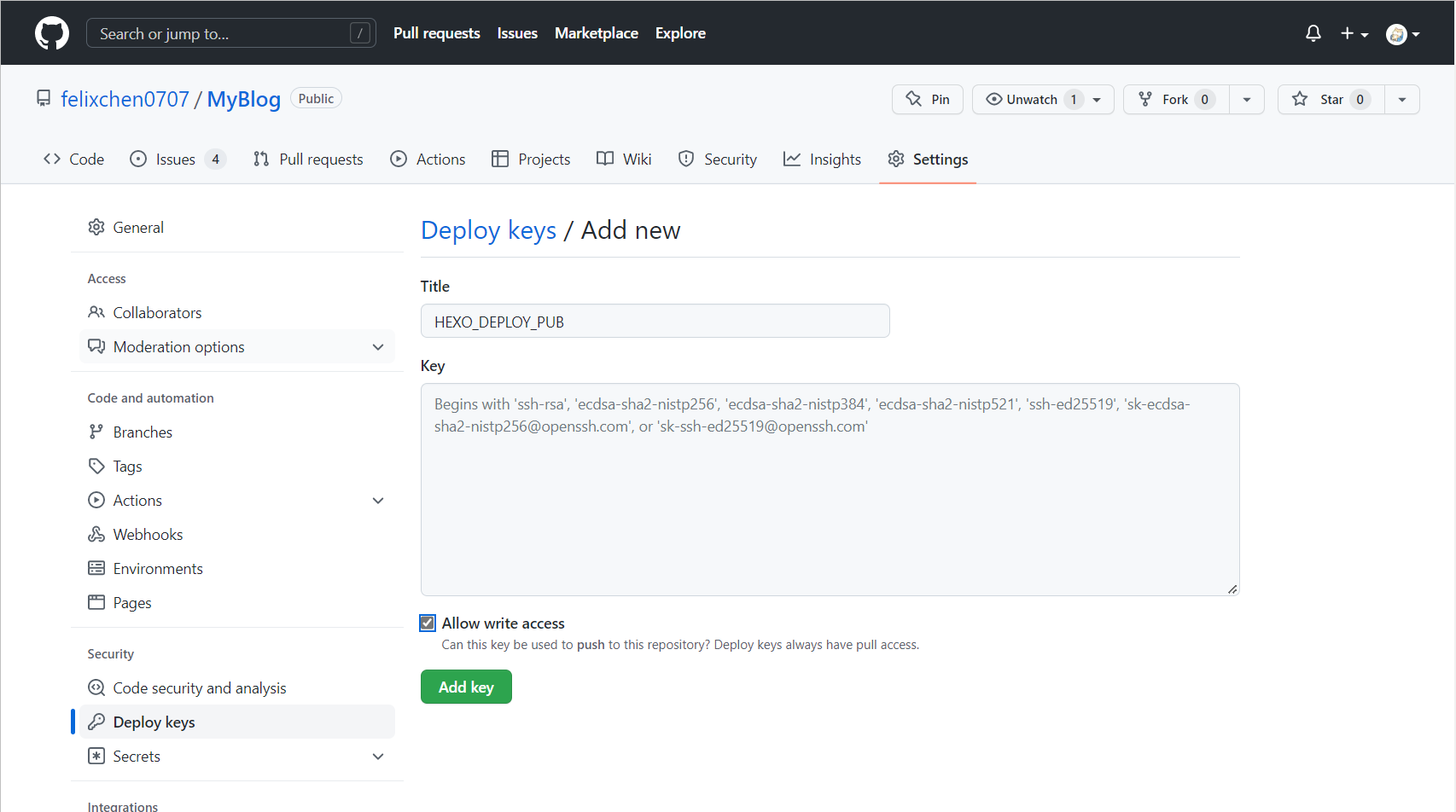Viewport: 1456px width, 812px height.
Task: Click the Key text area
Action: pyautogui.click(x=830, y=490)
